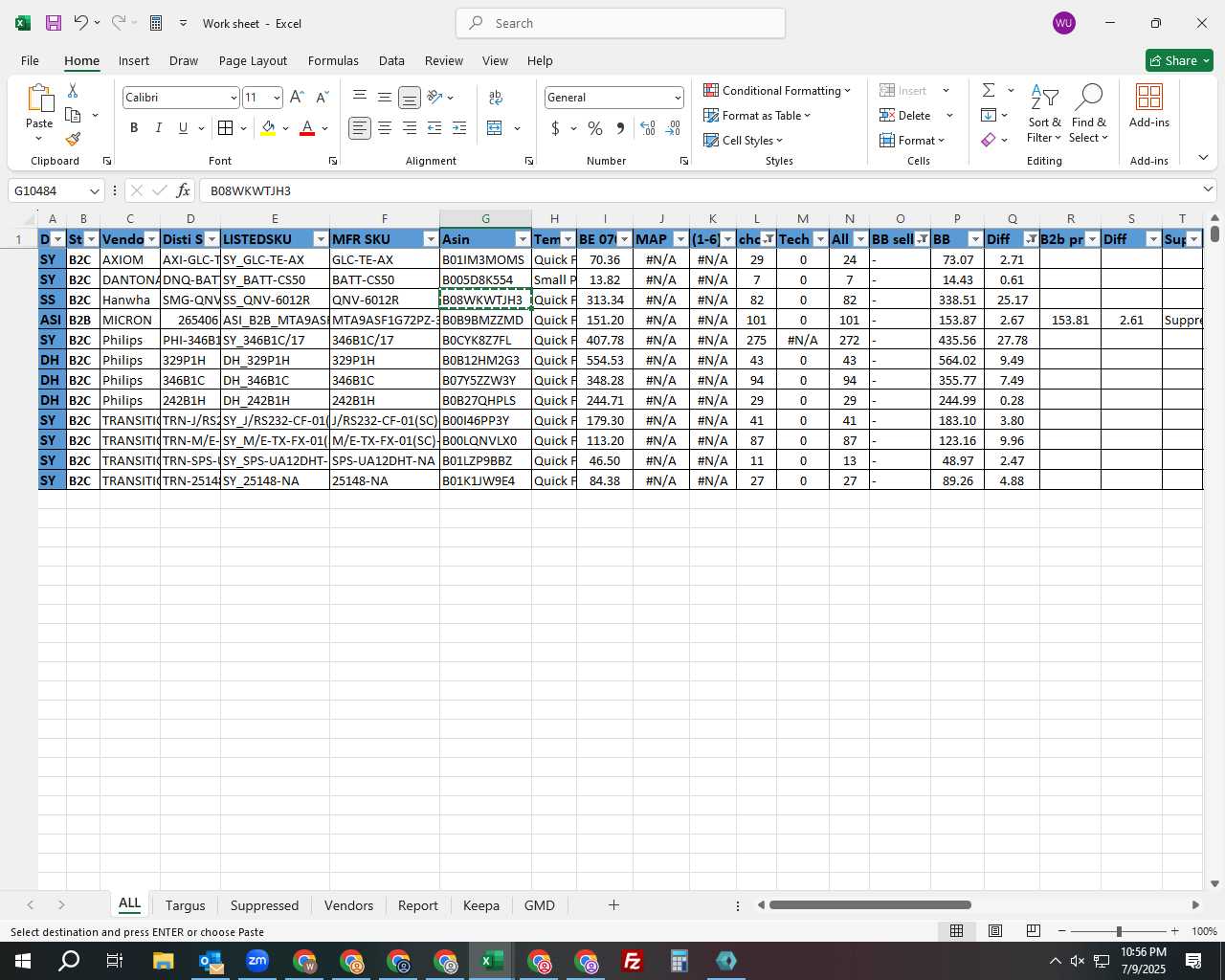
Task: Click the Increase Font Size icon
Action: (297, 97)
